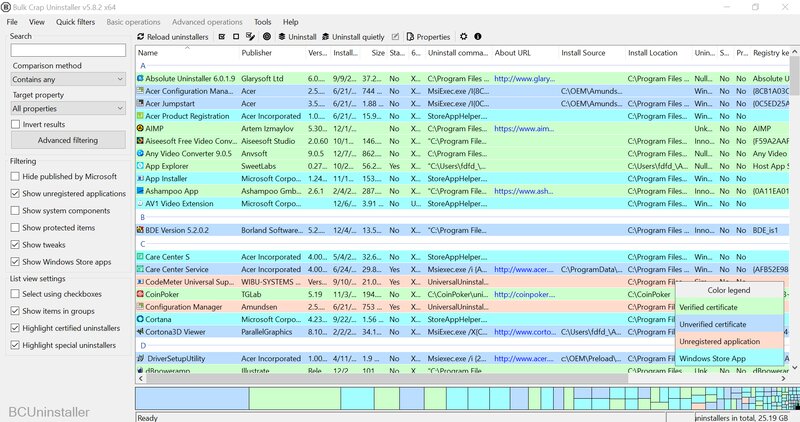Open the Quick filters menu
This screenshot has width=800, height=422.
[76, 22]
